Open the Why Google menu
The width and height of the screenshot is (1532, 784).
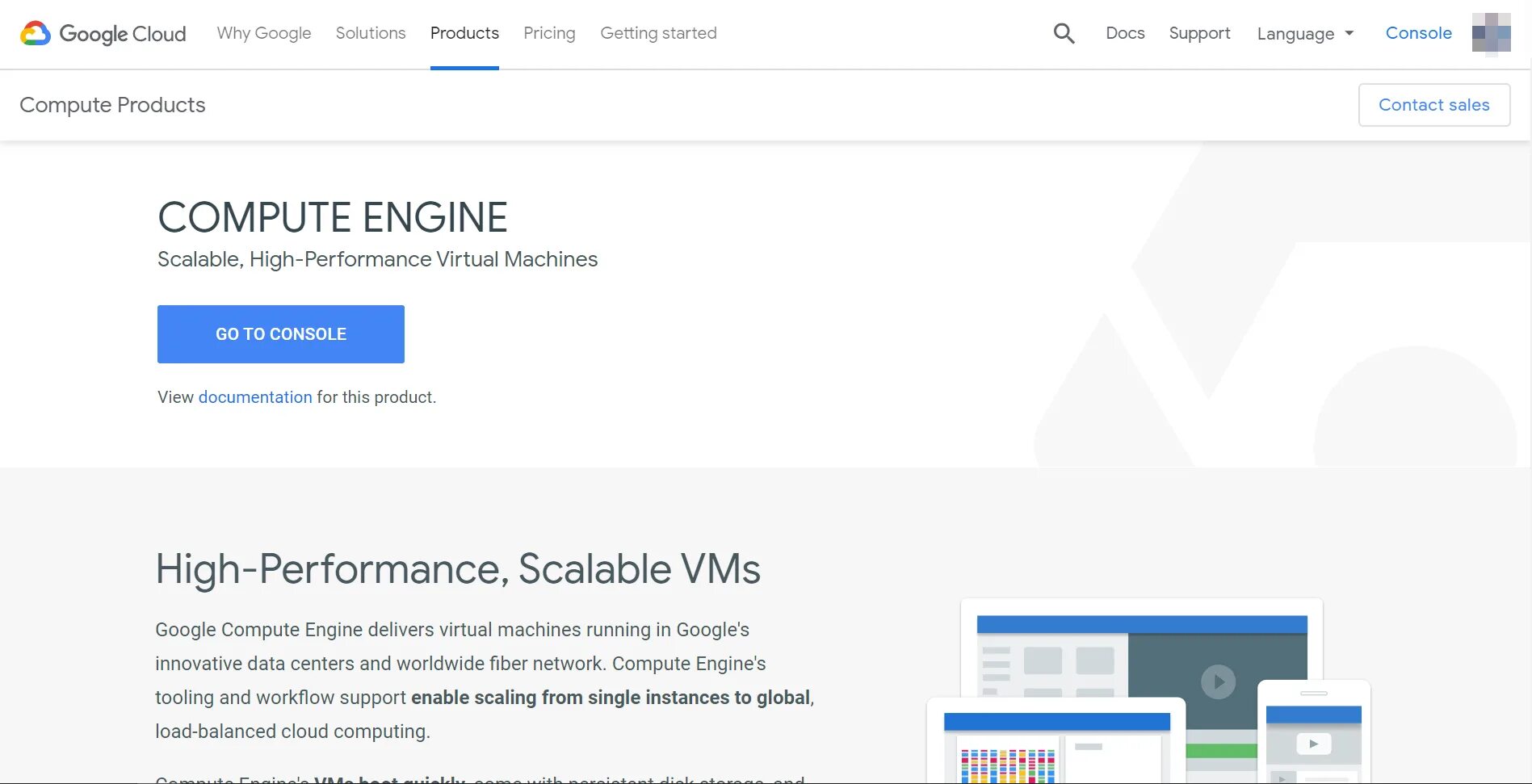click(x=264, y=33)
